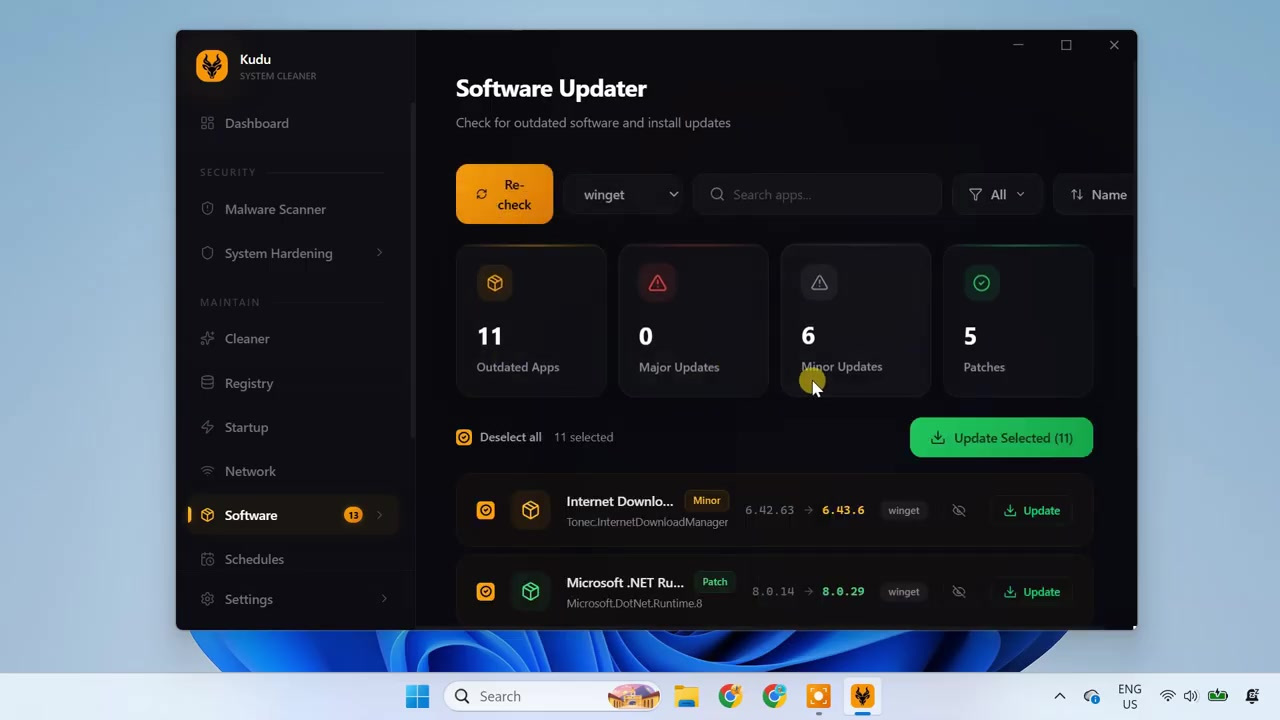1280x720 pixels.
Task: Go to the Cleaner section
Action: (247, 339)
